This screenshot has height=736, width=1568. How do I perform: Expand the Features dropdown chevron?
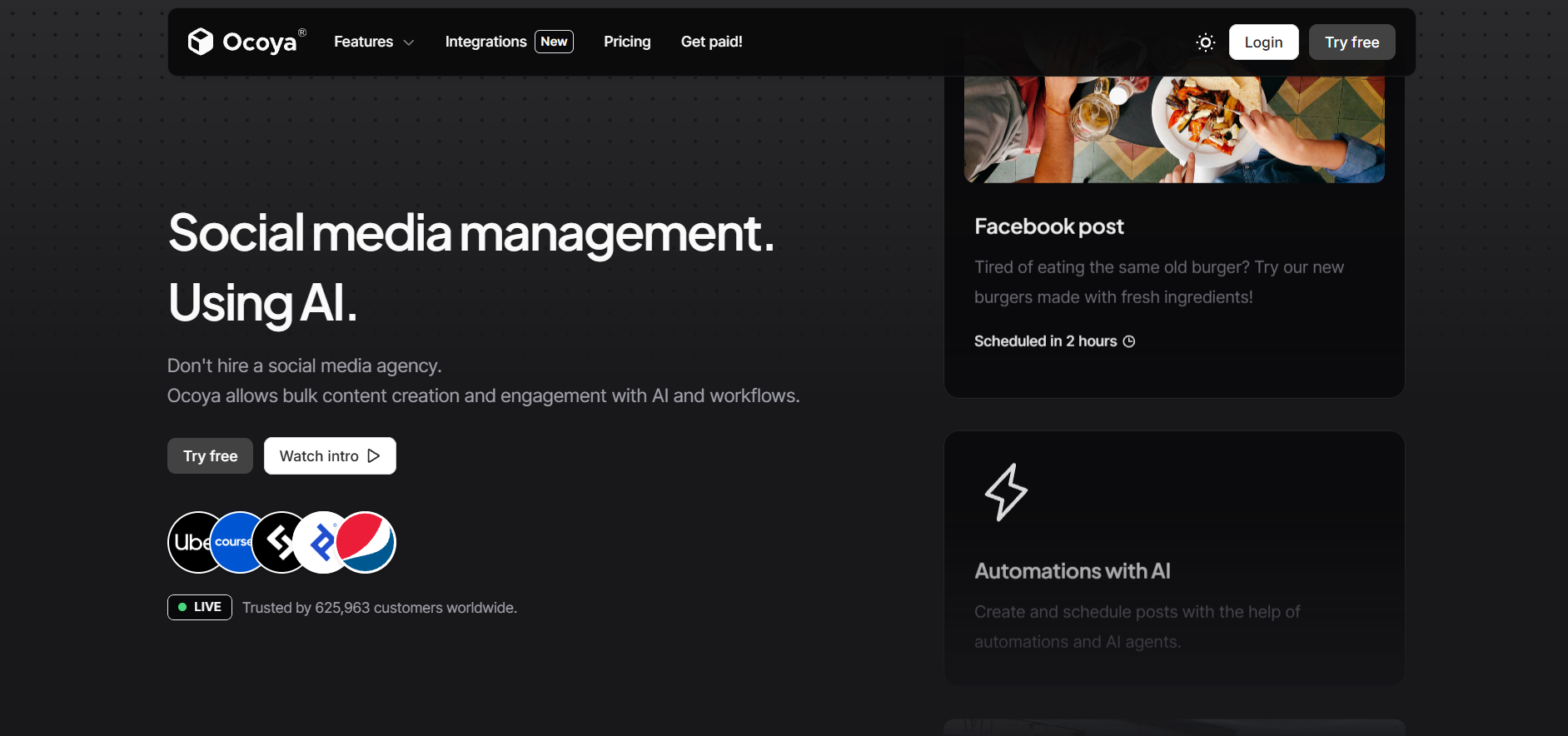(409, 42)
